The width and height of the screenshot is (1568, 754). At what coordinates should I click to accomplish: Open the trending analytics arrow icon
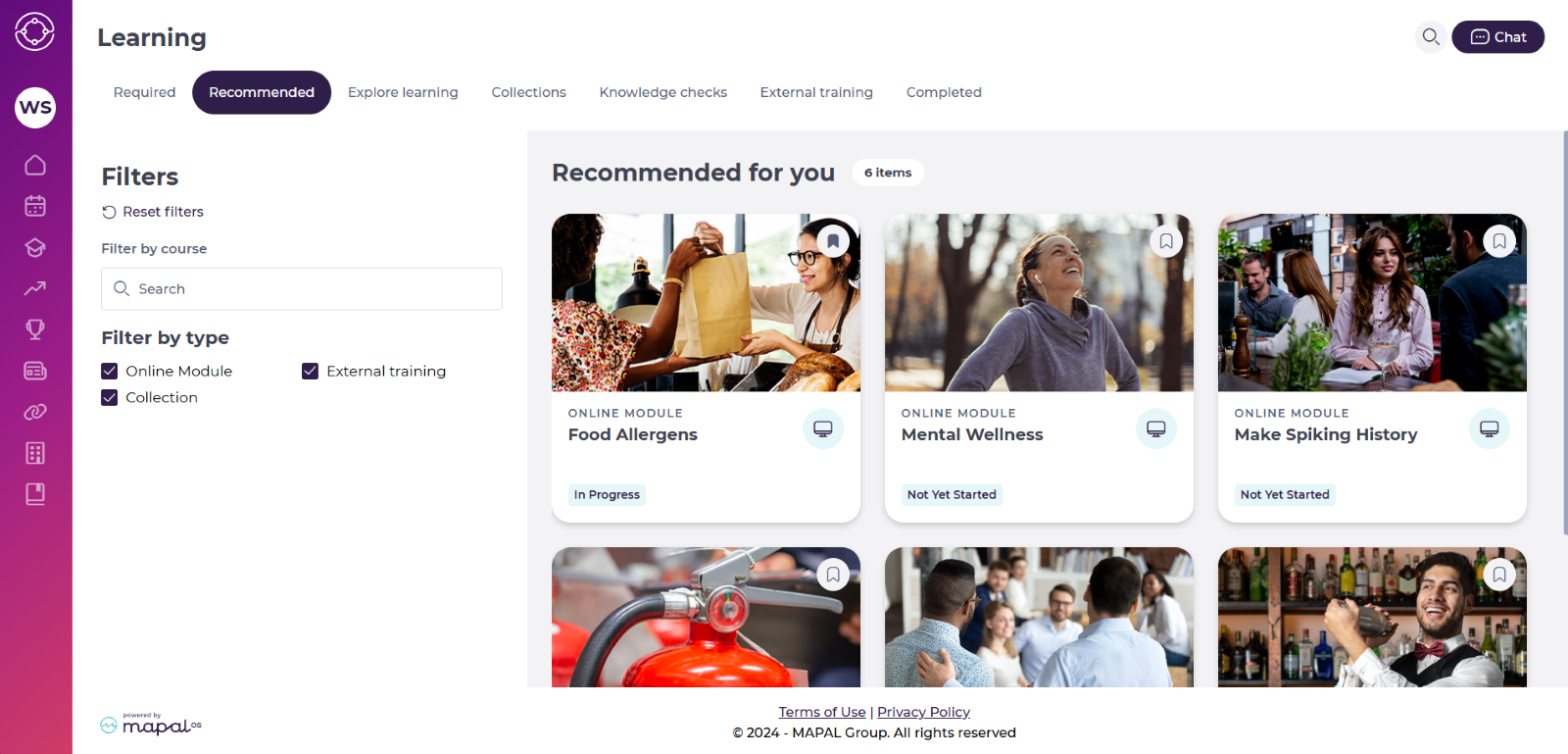pos(35,288)
